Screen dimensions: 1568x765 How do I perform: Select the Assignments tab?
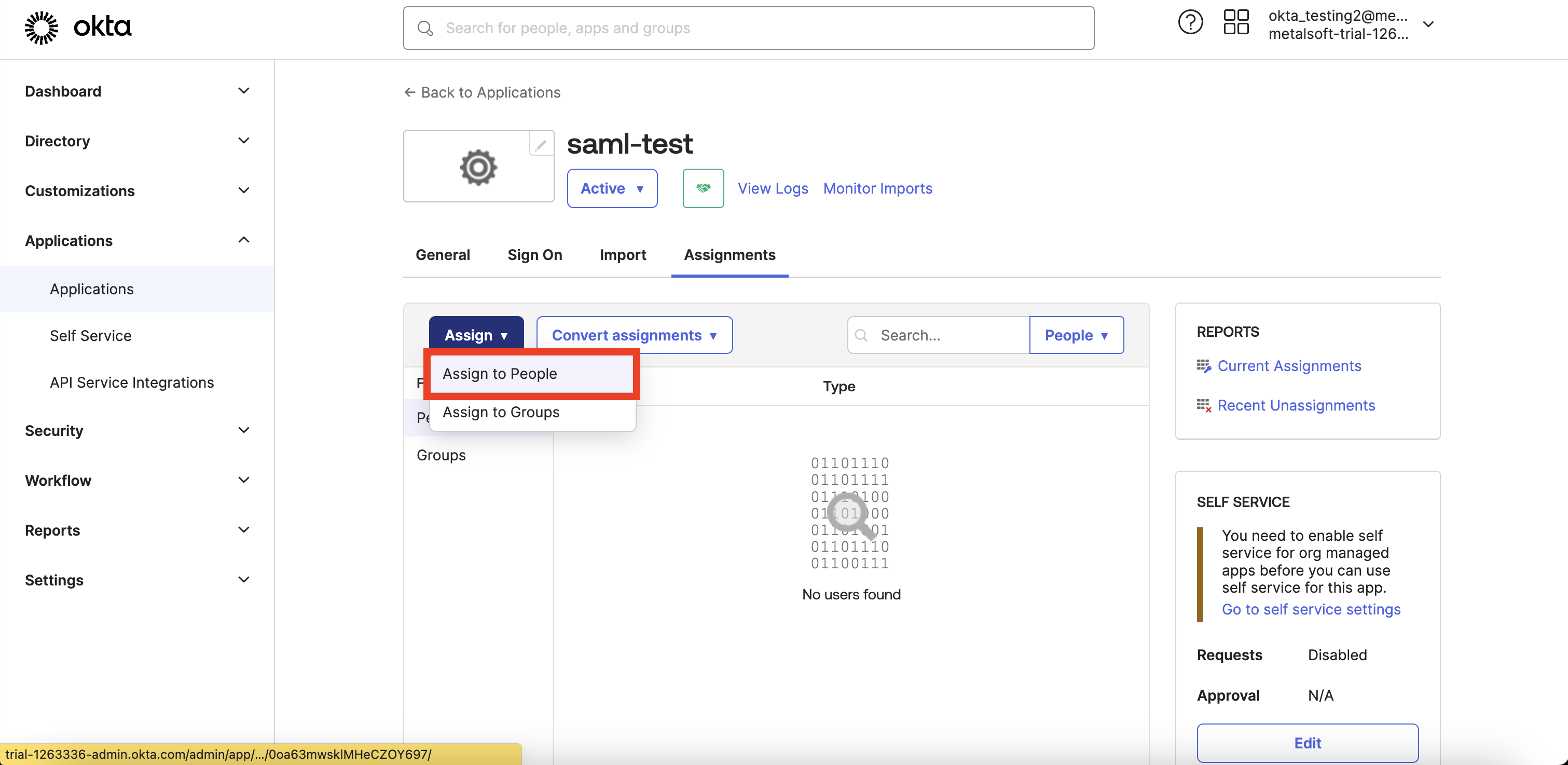(729, 255)
